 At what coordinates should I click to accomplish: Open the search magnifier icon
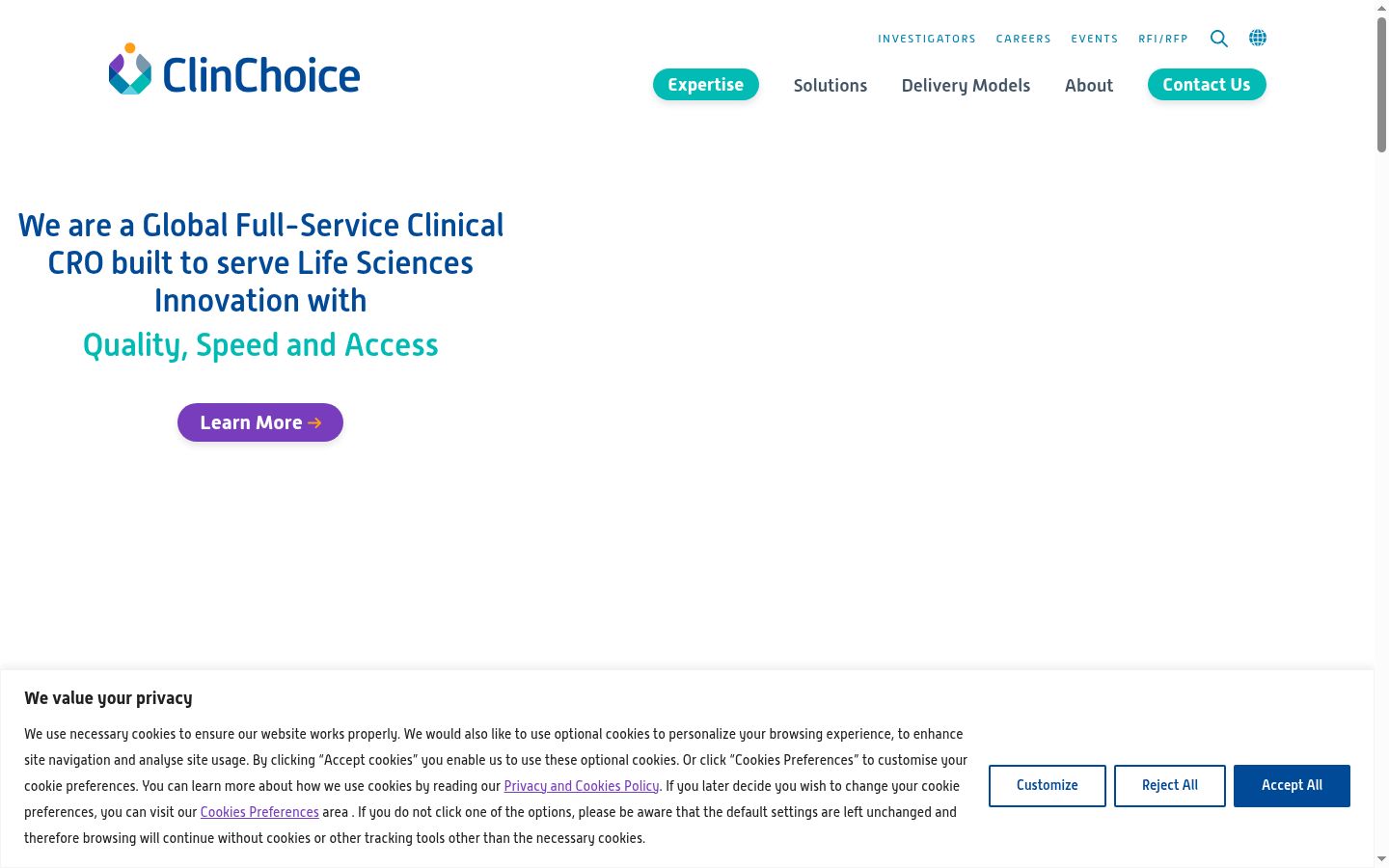point(1219,39)
